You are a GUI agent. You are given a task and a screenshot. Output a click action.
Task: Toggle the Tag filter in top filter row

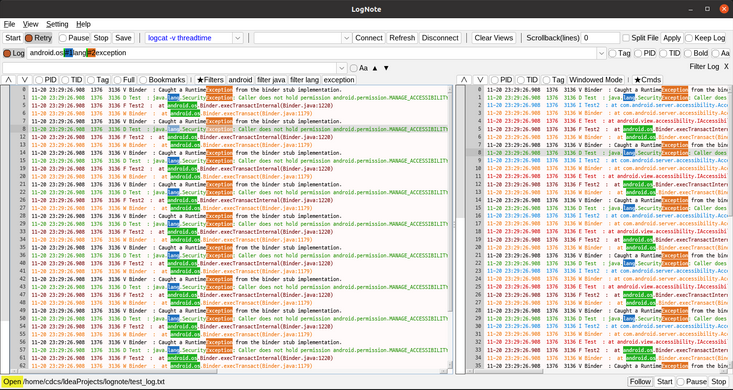[619, 53]
